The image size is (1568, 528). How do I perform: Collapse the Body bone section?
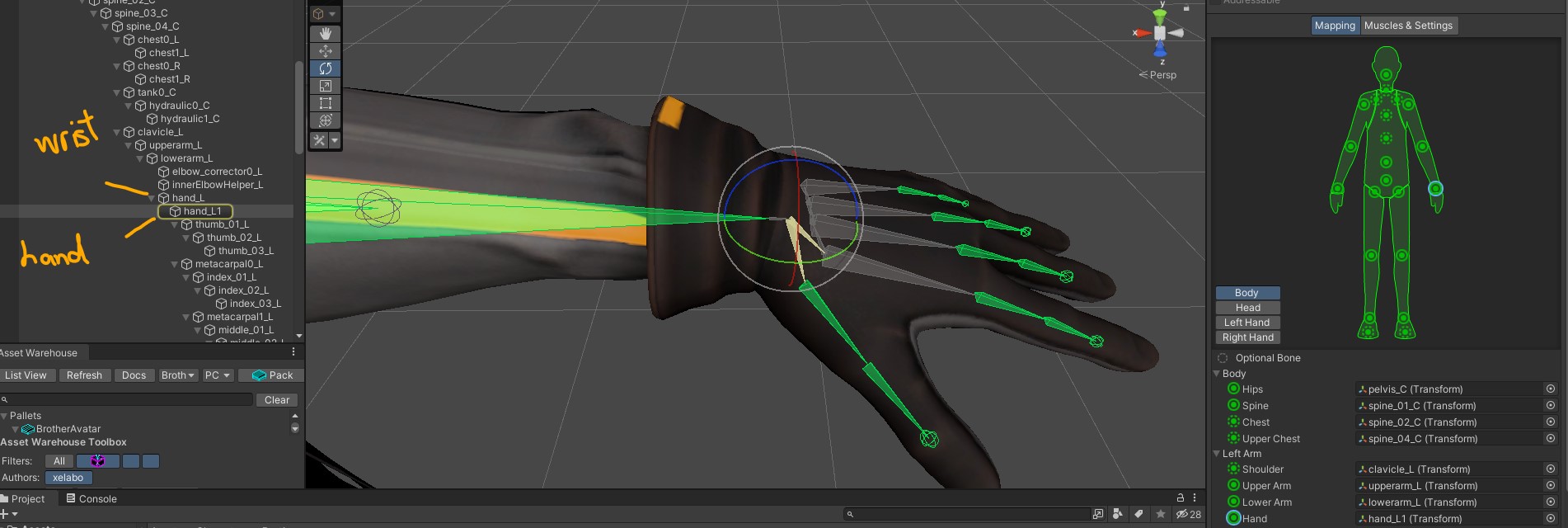point(1217,374)
